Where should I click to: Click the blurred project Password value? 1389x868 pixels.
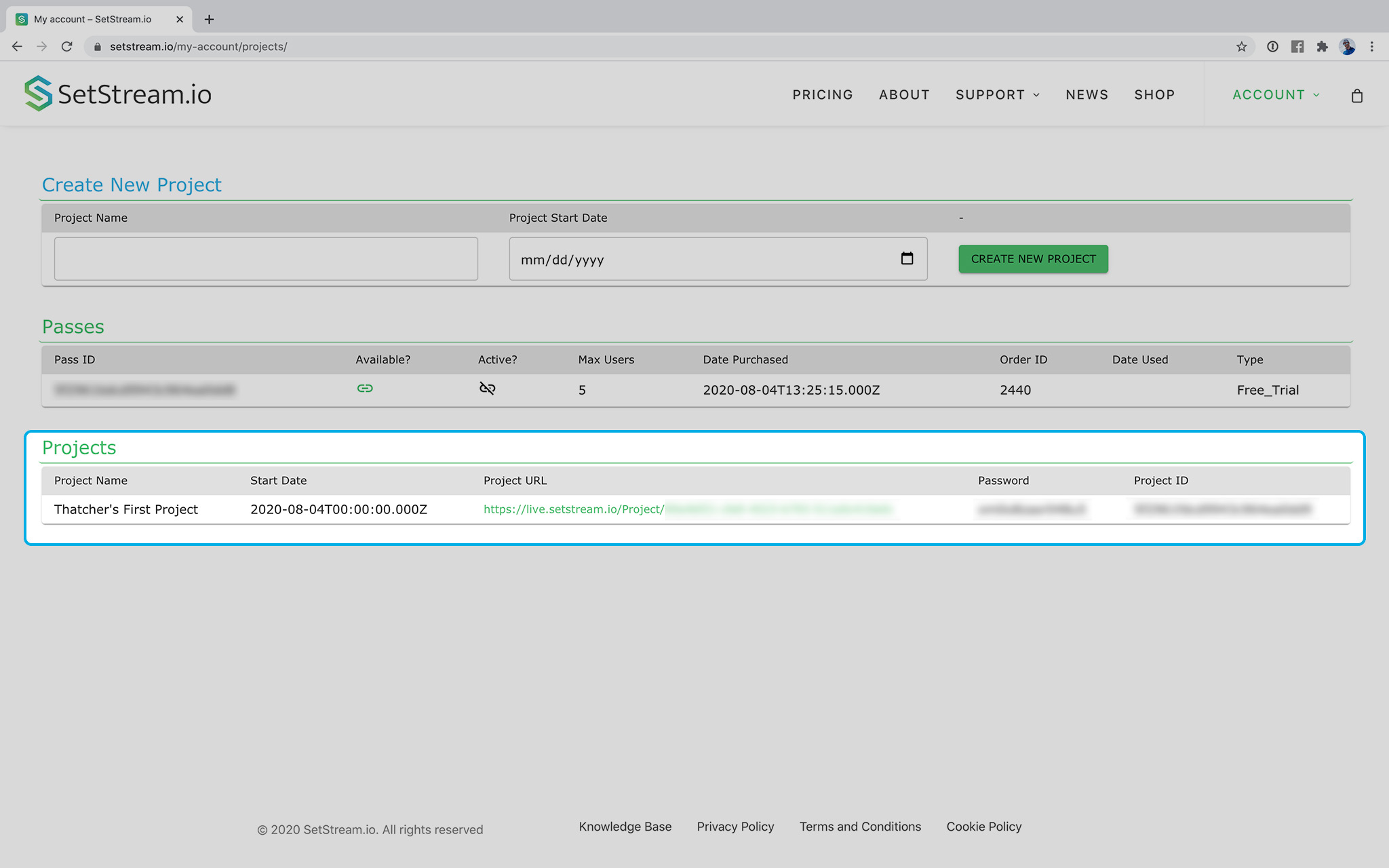click(1031, 509)
